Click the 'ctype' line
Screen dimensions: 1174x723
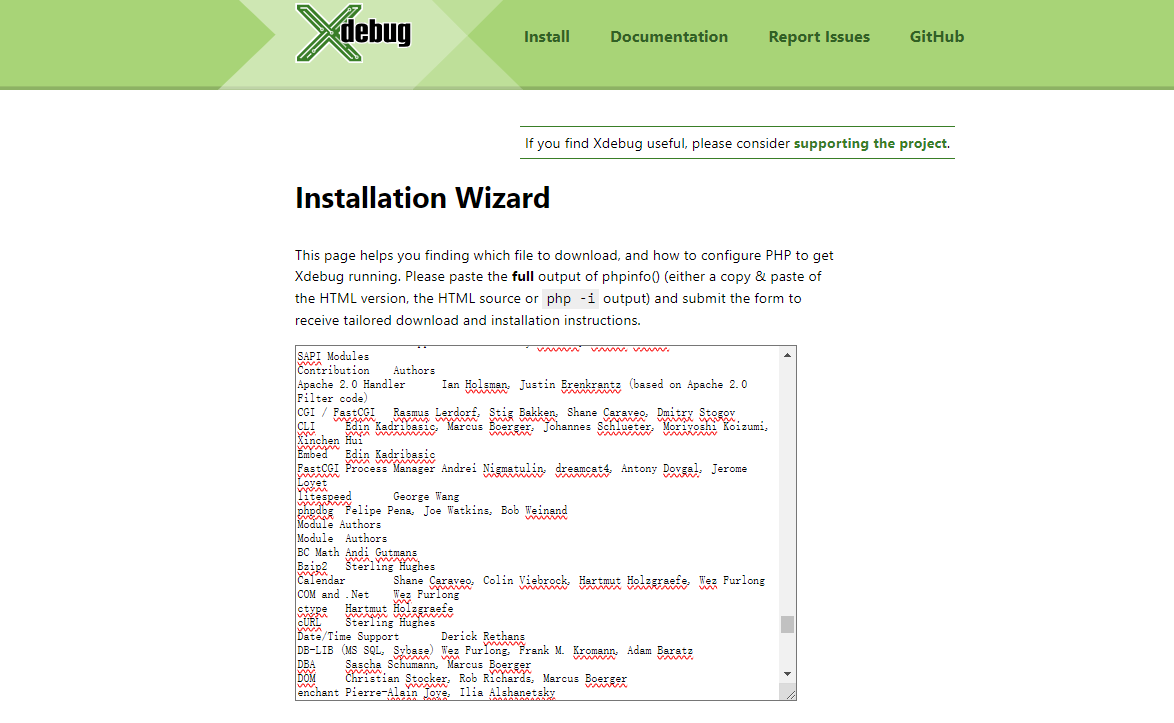tap(375, 608)
